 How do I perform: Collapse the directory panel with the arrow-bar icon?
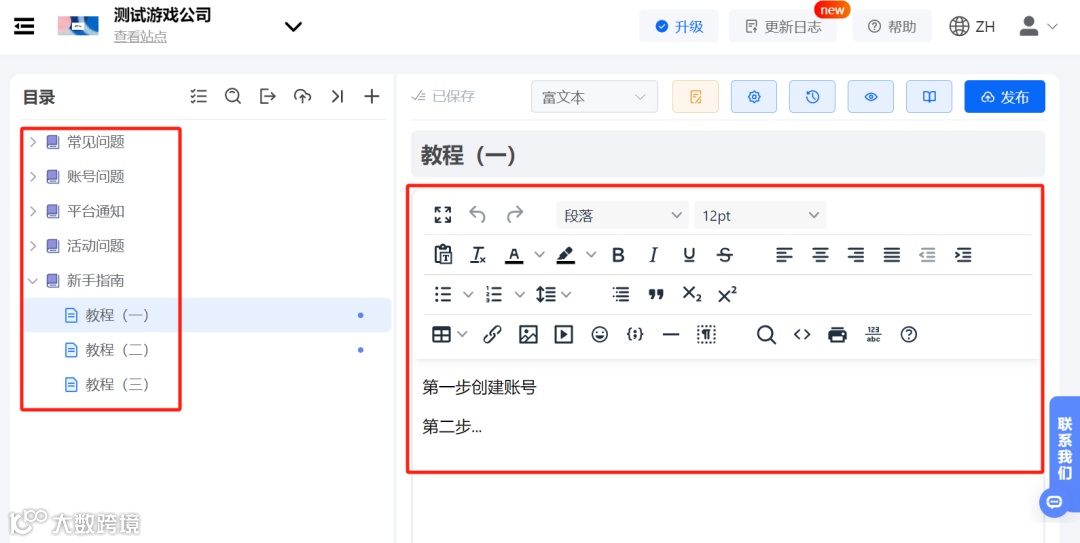click(337, 96)
